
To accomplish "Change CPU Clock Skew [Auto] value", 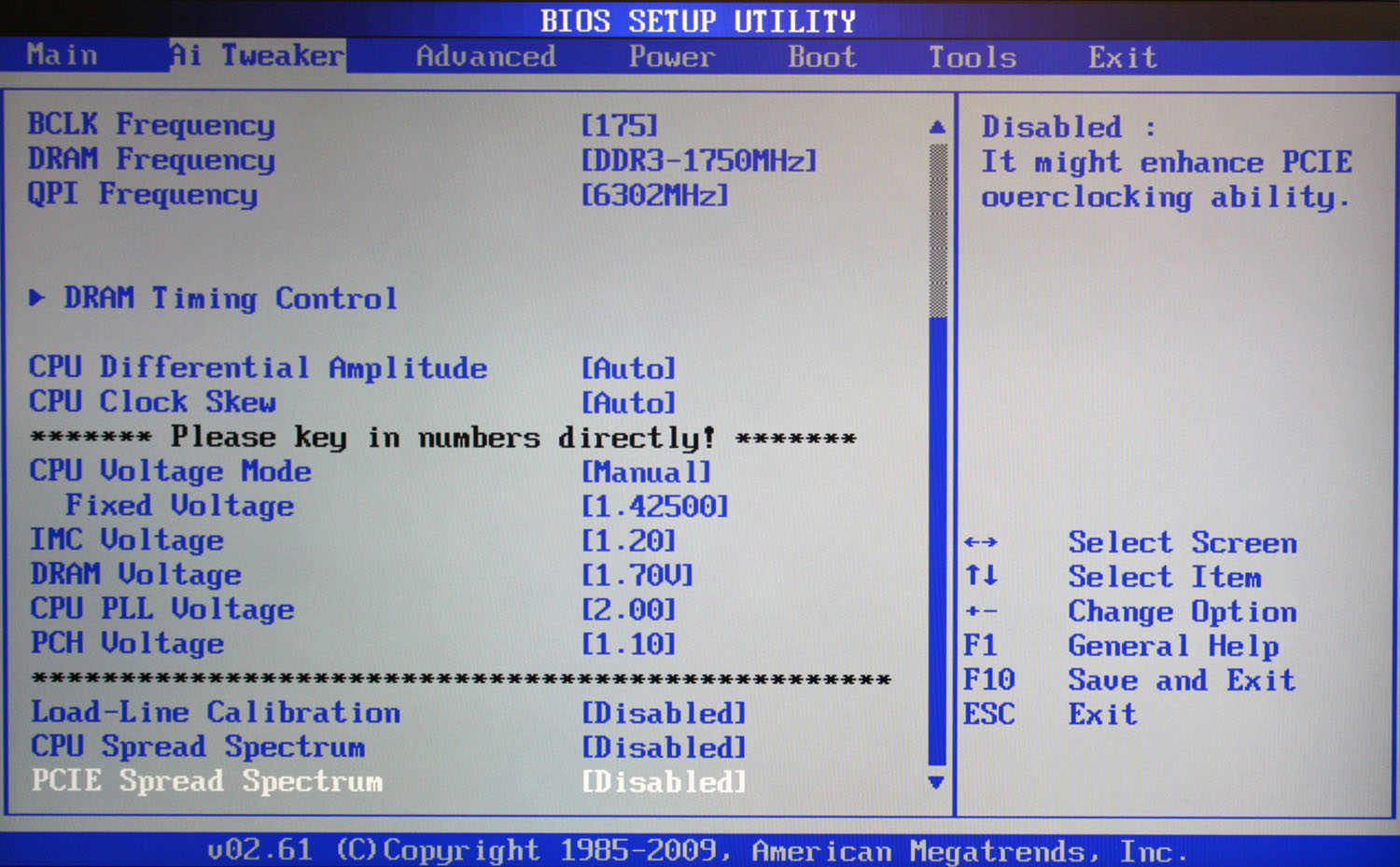I will coord(628,403).
